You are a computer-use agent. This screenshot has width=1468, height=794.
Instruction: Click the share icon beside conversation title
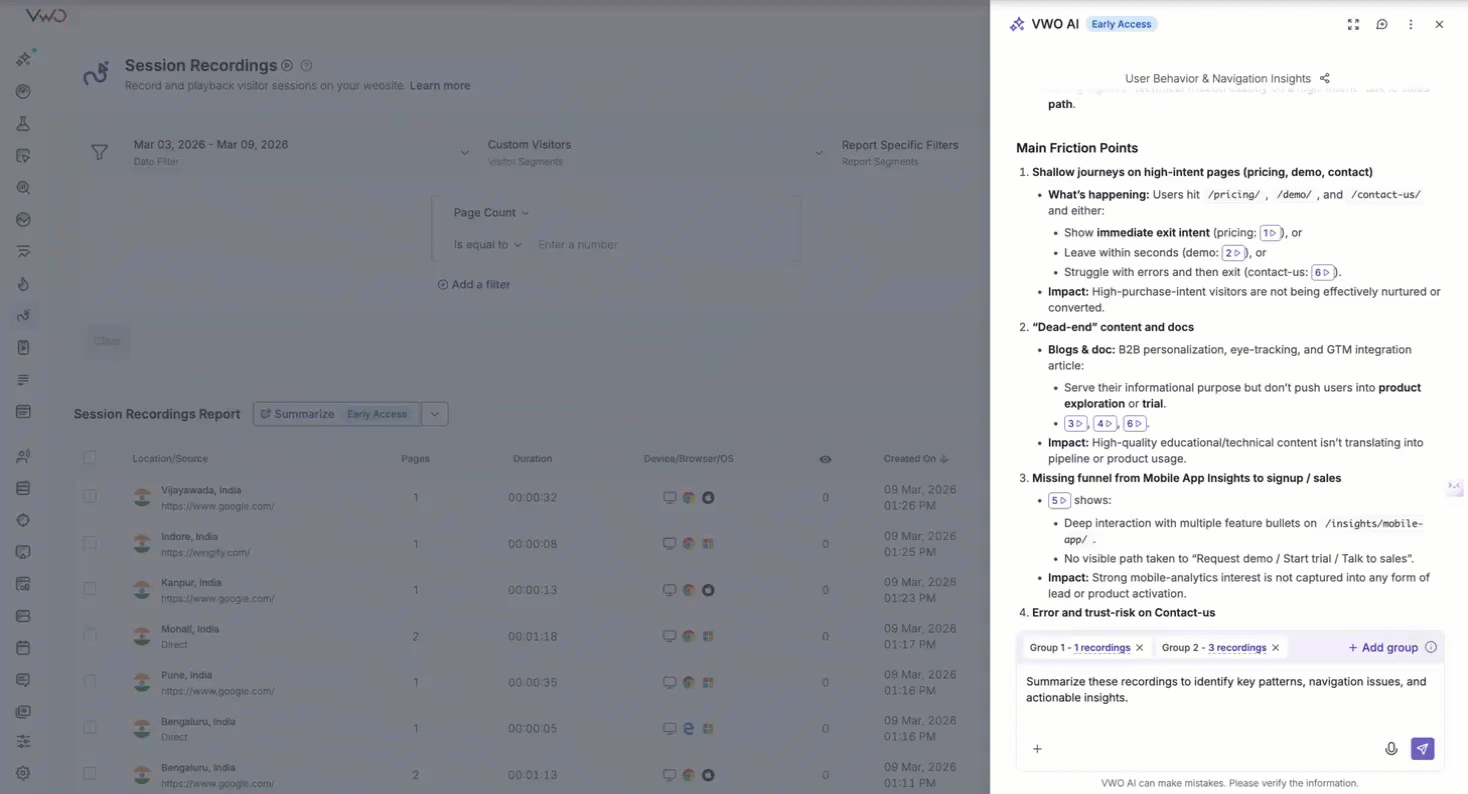(x=1325, y=78)
